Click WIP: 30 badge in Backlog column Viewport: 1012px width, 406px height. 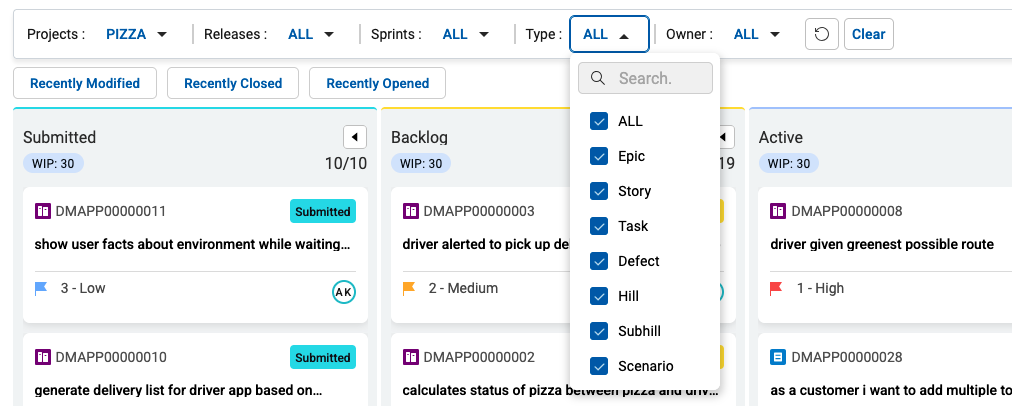tap(421, 163)
